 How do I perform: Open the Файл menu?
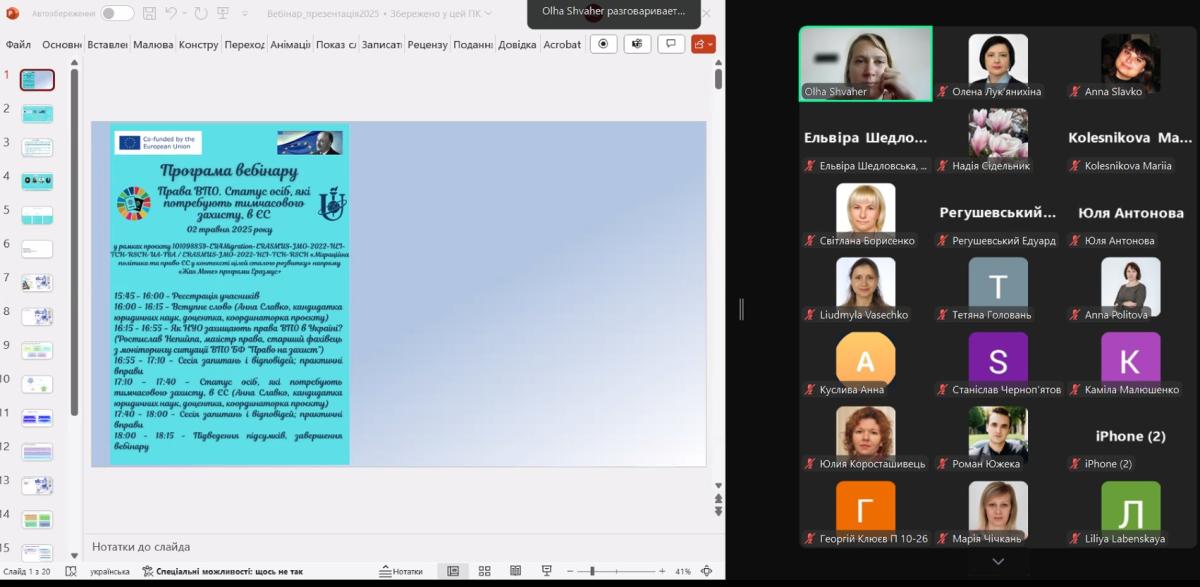pos(18,44)
